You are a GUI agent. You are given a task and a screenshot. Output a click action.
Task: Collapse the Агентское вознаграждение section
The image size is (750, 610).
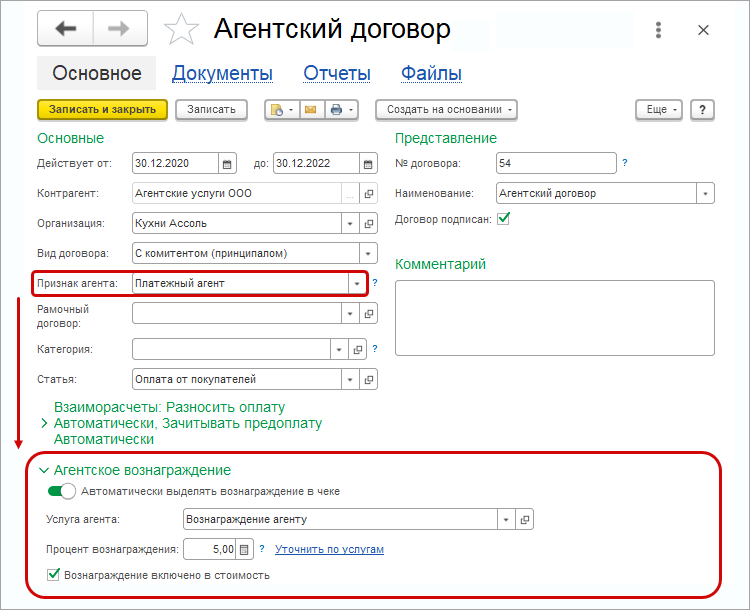pos(44,470)
